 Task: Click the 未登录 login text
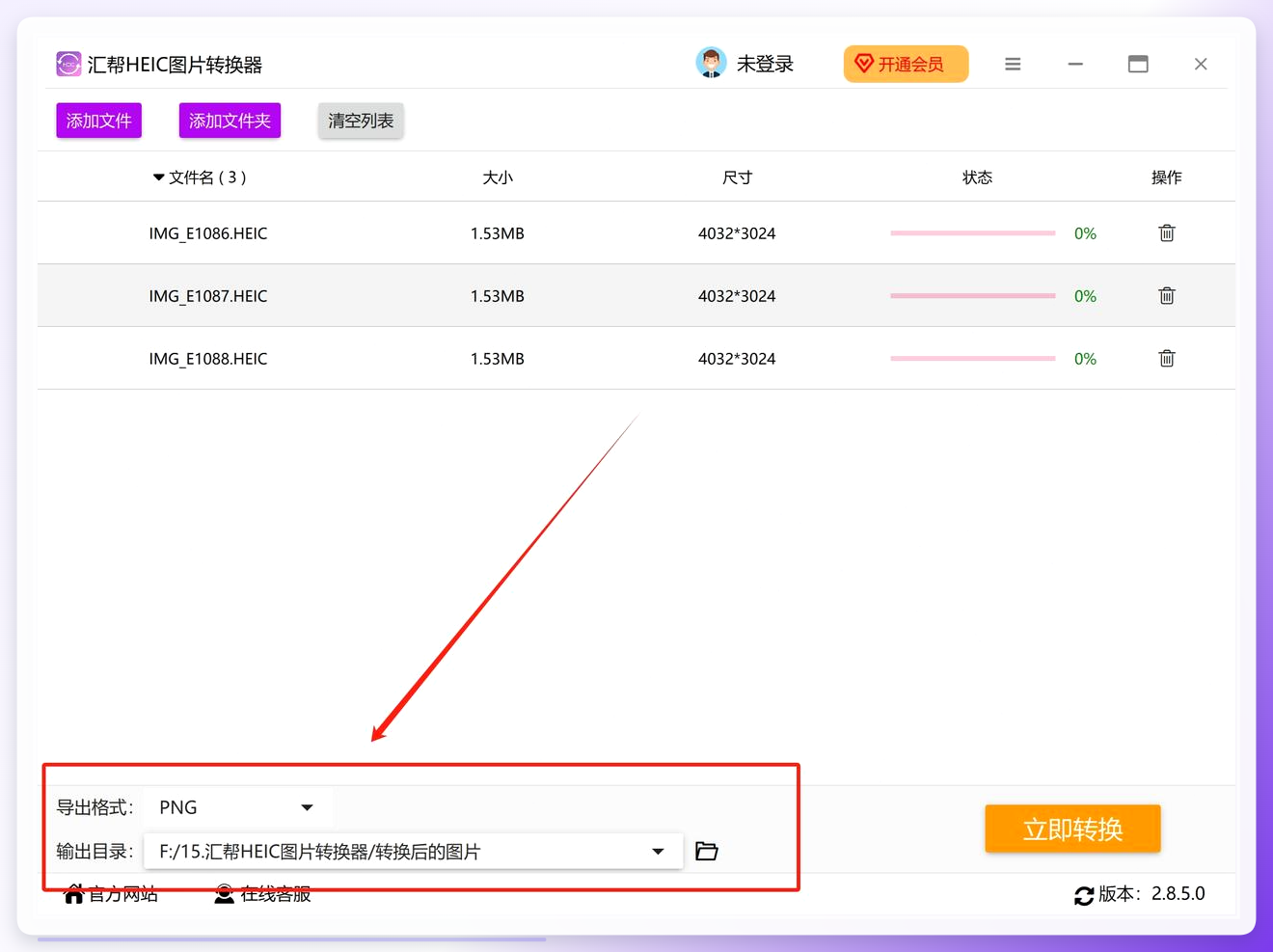(x=765, y=65)
